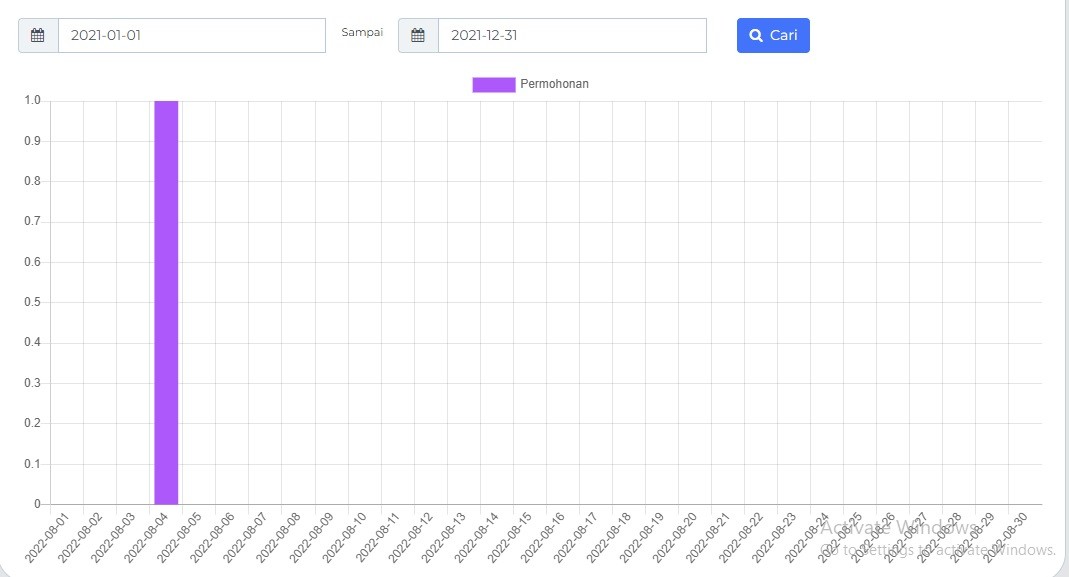The image size is (1069, 577).
Task: Click the 2022-08-30 x-axis date label
Action: click(x=1007, y=536)
